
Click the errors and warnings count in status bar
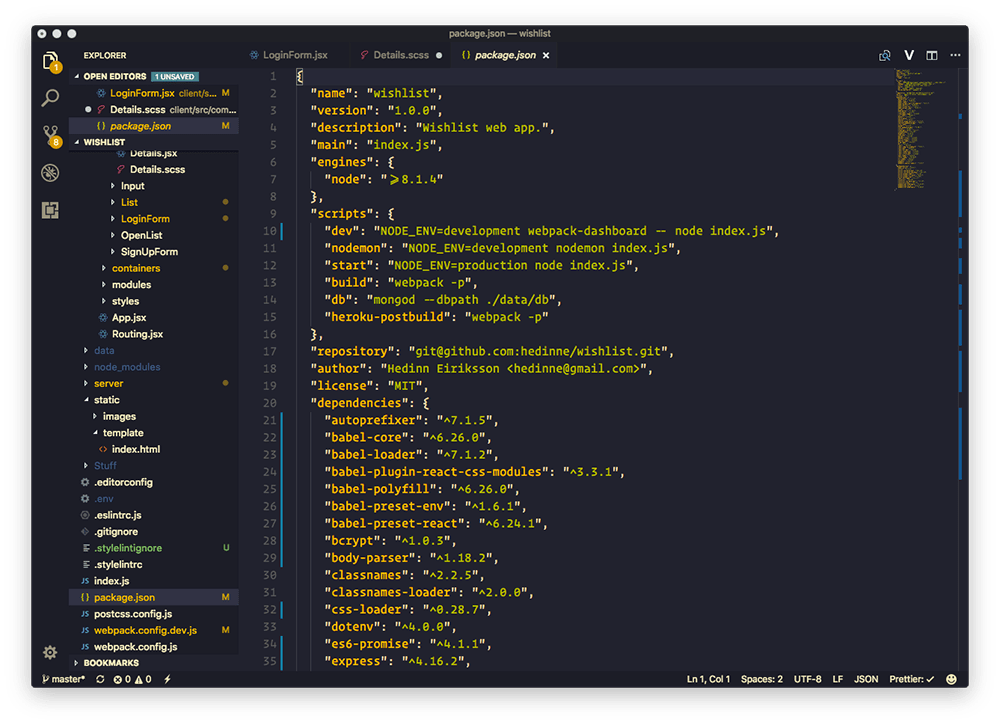pyautogui.click(x=133, y=680)
